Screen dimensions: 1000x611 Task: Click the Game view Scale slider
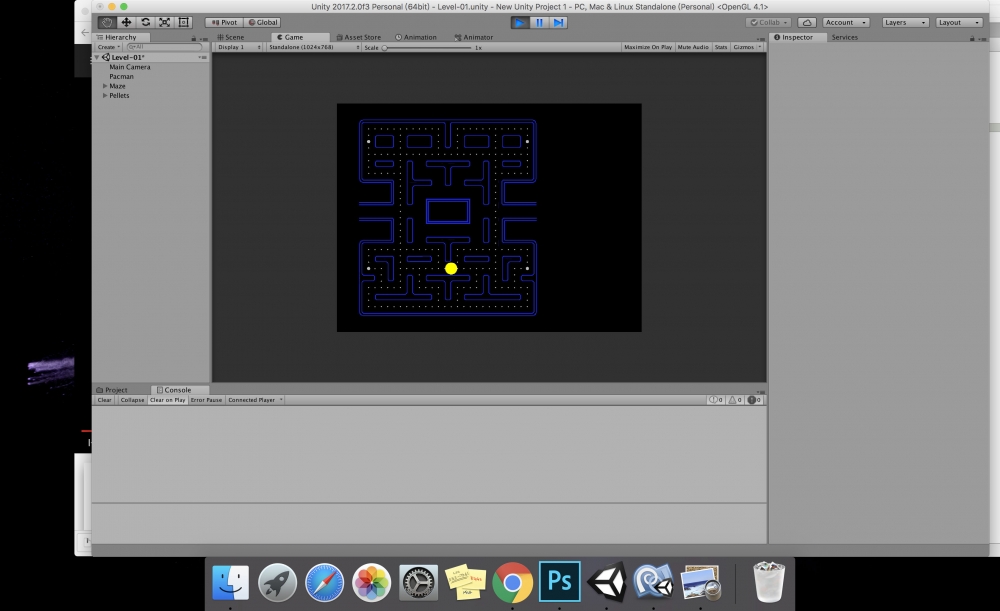[427, 48]
